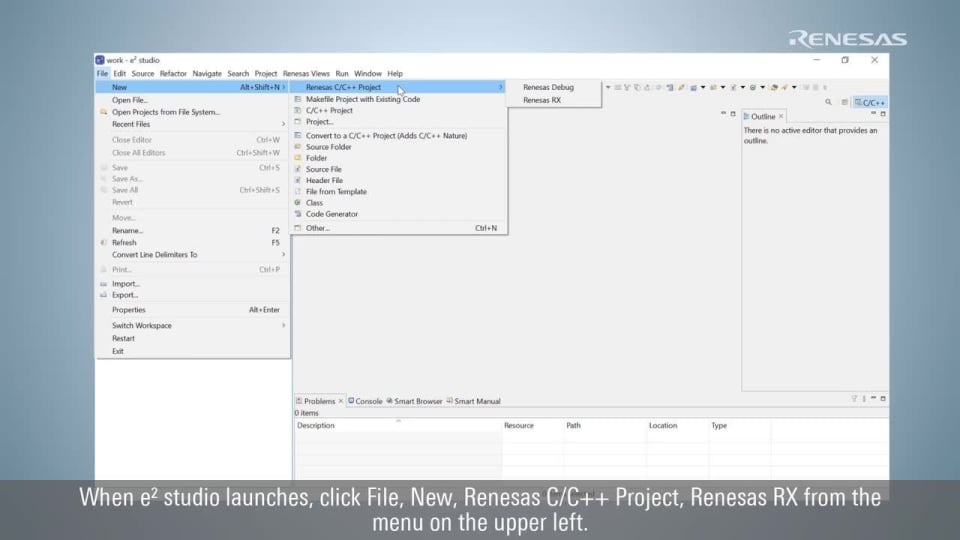The image size is (960, 540).
Task: Click the search magnifier icon in the toolbar
Action: [828, 102]
